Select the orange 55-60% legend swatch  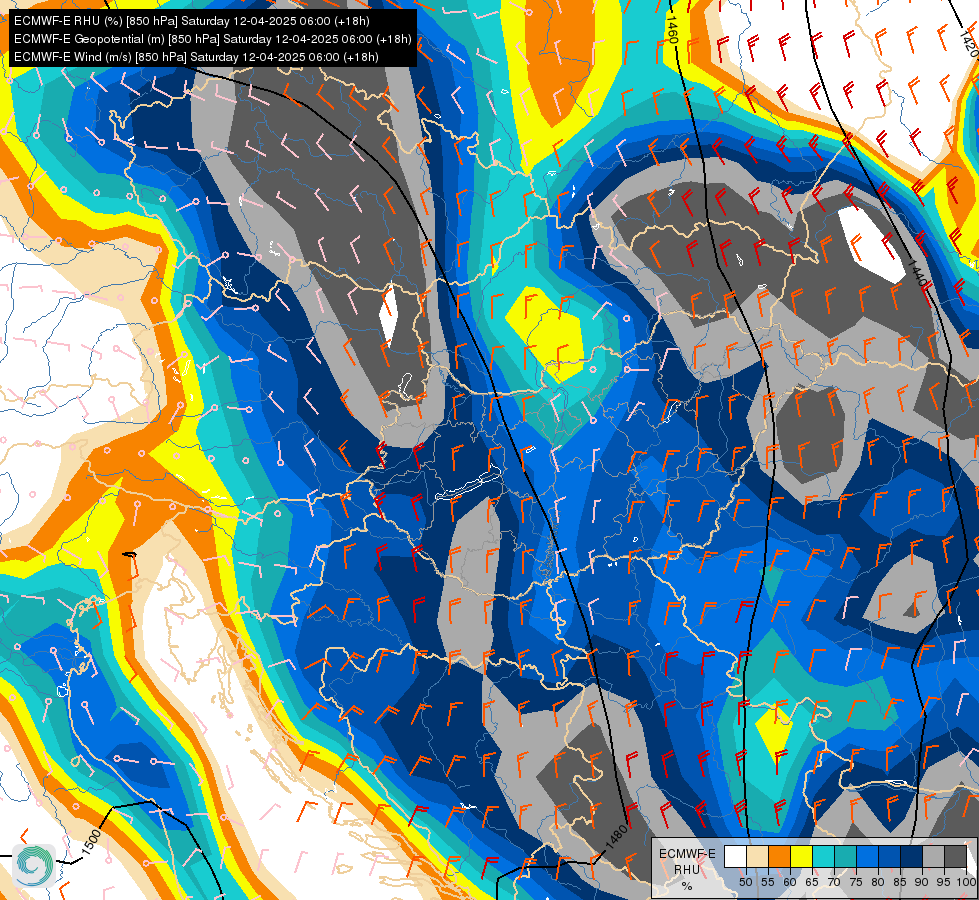point(779,856)
